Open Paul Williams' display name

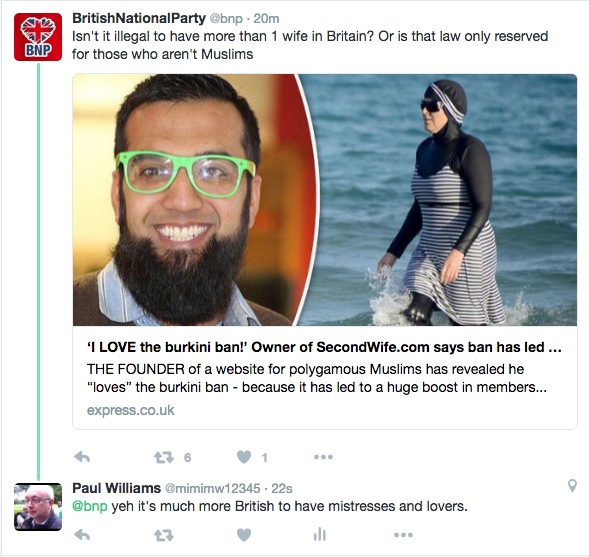click(116, 488)
